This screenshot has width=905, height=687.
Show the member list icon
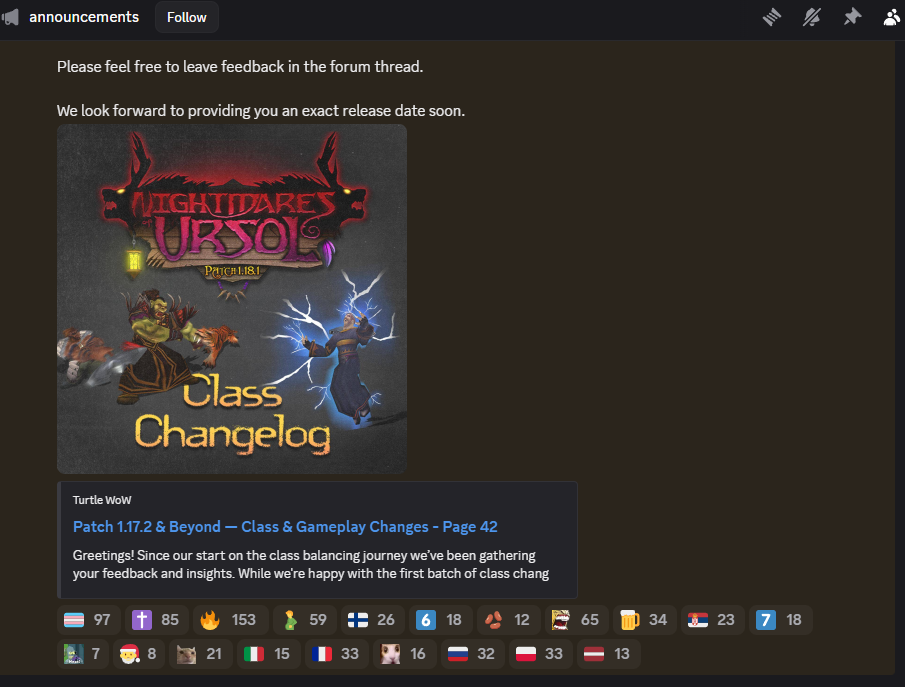point(892,17)
